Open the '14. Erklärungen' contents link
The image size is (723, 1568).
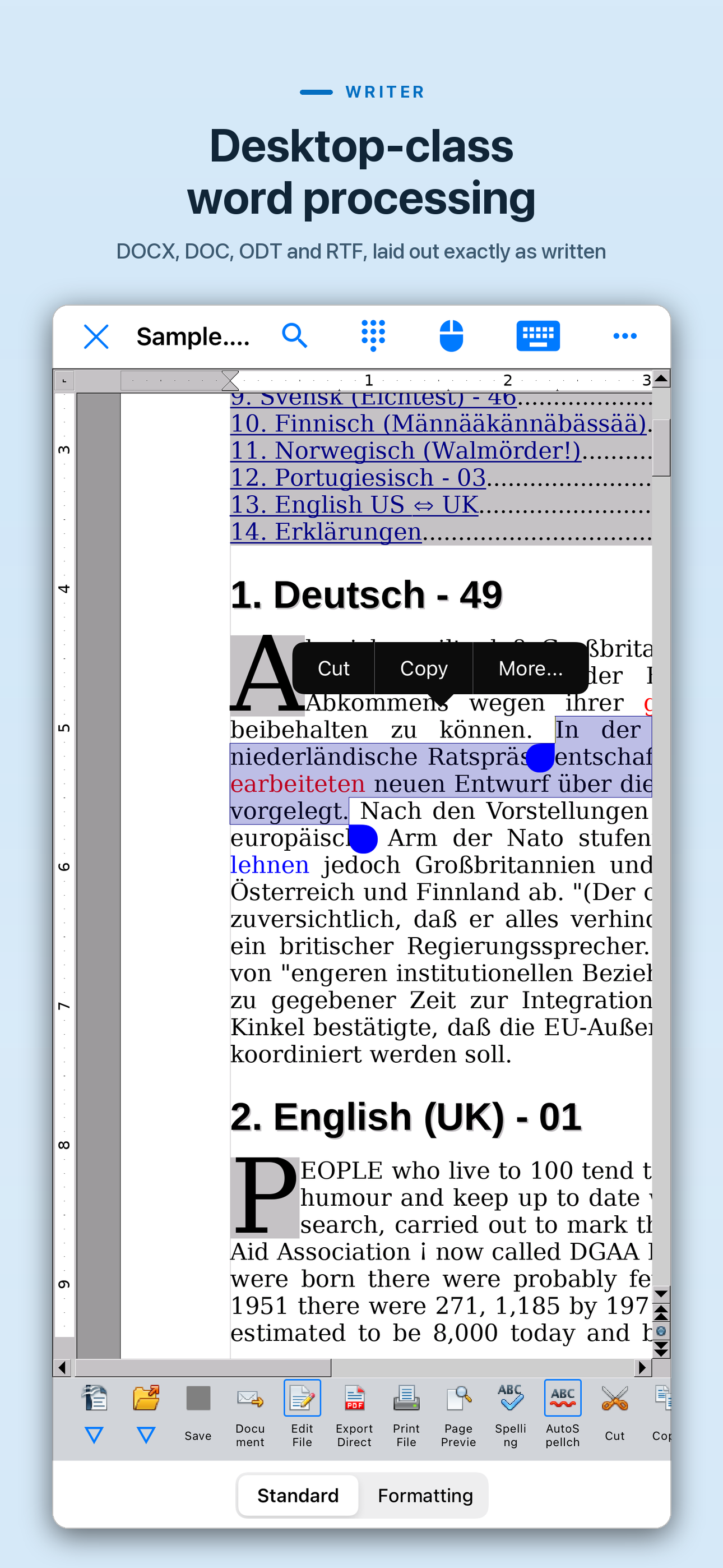click(326, 532)
